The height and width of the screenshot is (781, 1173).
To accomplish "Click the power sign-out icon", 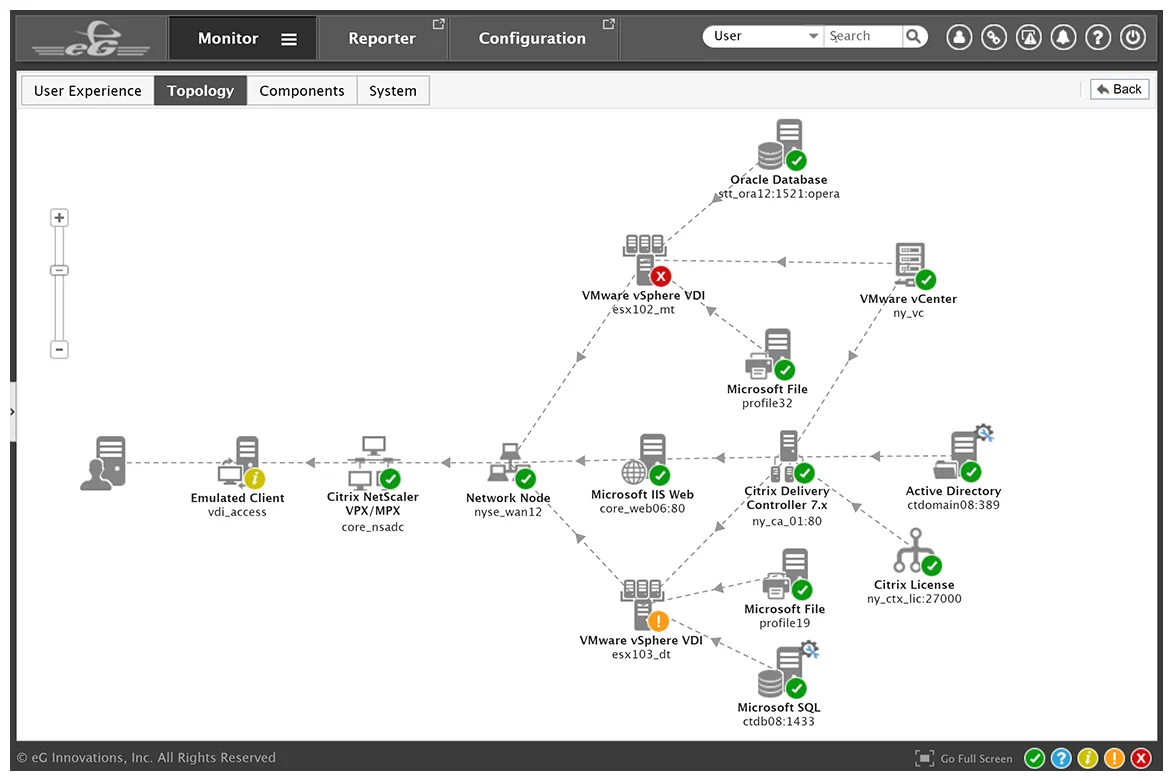I will [1133, 37].
